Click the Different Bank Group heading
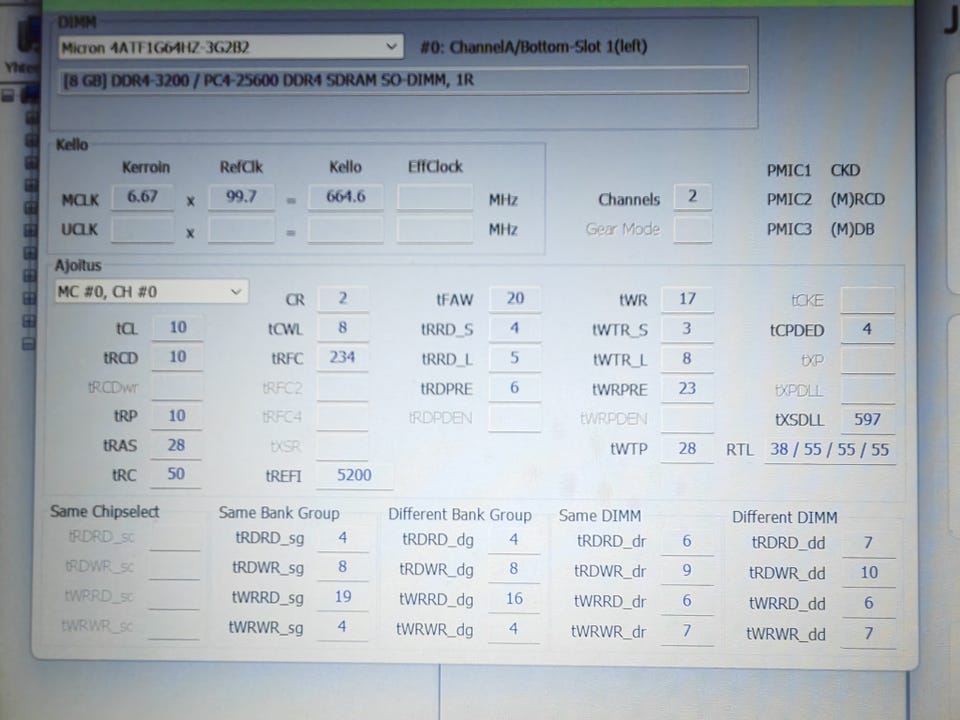Image resolution: width=960 pixels, height=720 pixels. click(460, 515)
